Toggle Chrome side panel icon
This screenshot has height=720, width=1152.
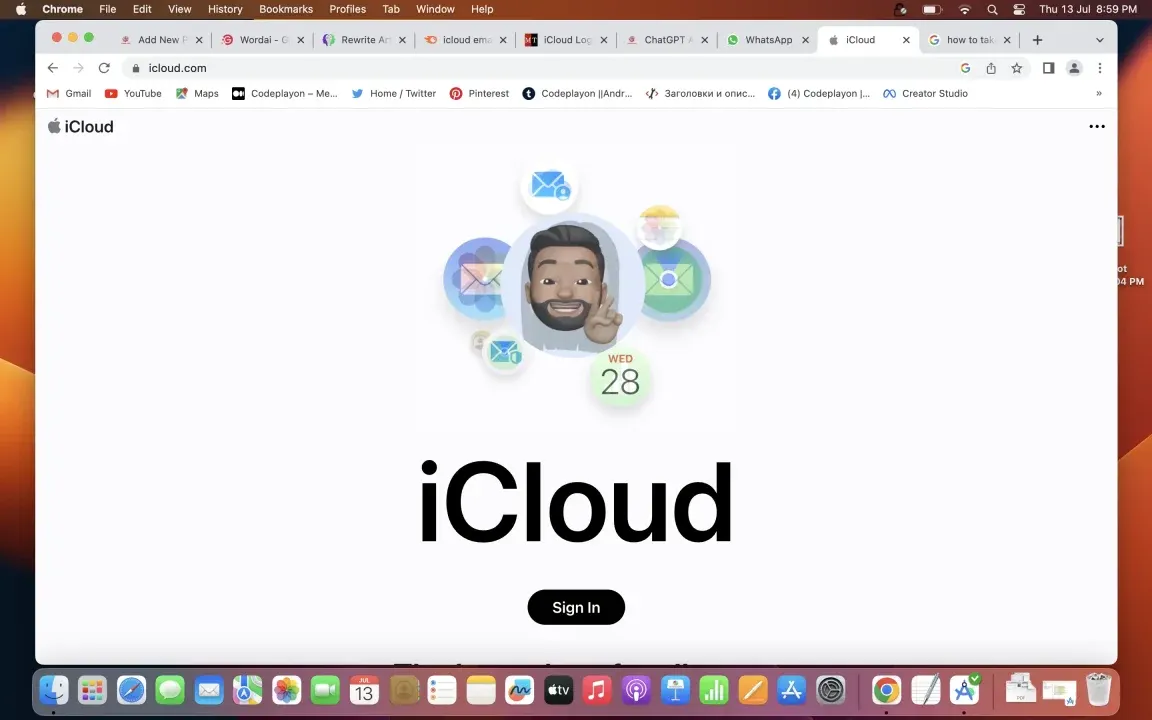[1048, 68]
